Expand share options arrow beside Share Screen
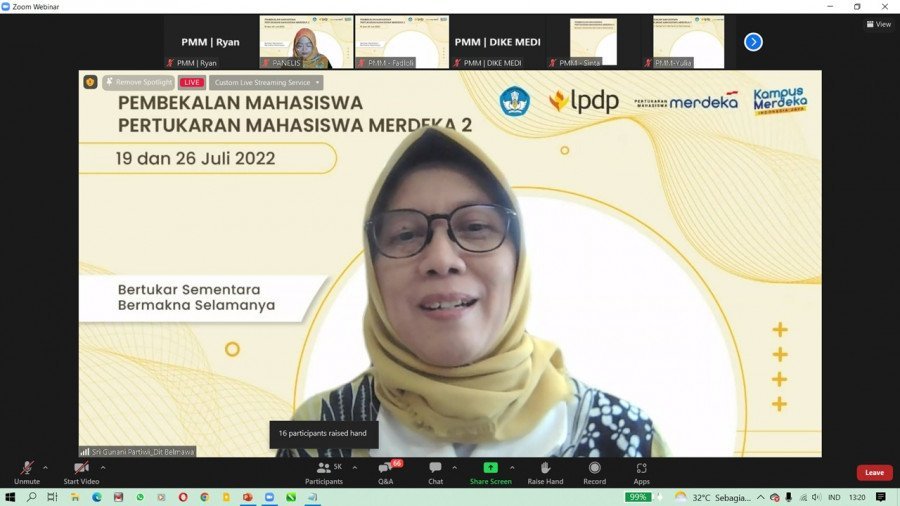Image resolution: width=900 pixels, height=506 pixels. pyautogui.click(x=512, y=467)
